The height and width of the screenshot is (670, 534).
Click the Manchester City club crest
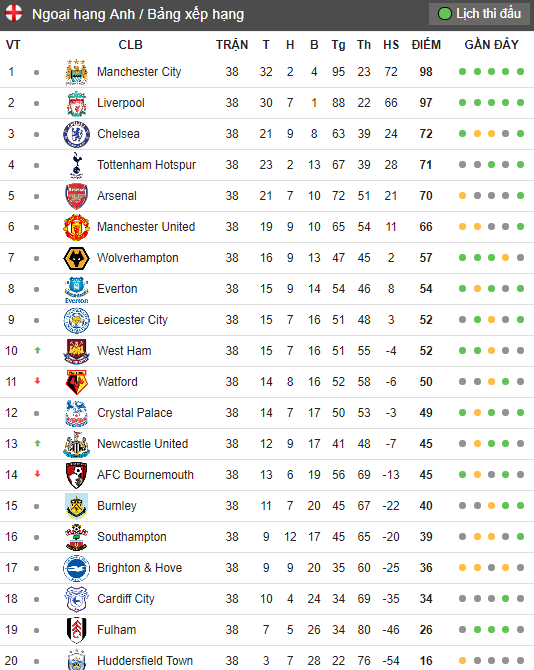[76, 72]
